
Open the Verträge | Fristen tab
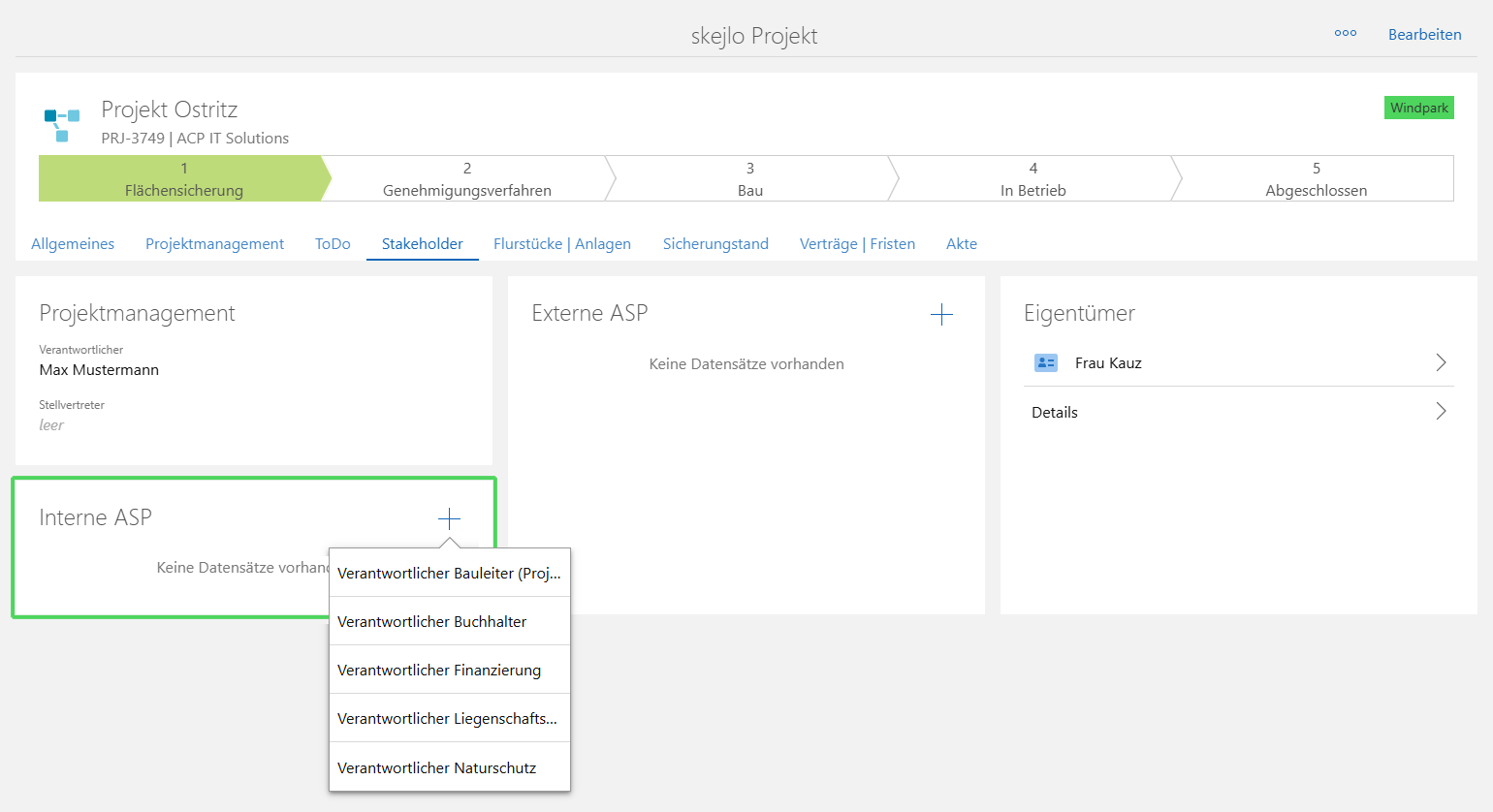(857, 244)
